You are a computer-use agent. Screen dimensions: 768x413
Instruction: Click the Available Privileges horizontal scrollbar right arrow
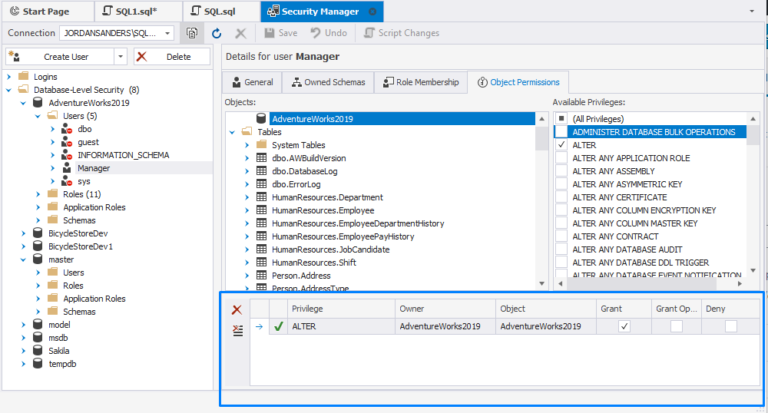pyautogui.click(x=740, y=284)
